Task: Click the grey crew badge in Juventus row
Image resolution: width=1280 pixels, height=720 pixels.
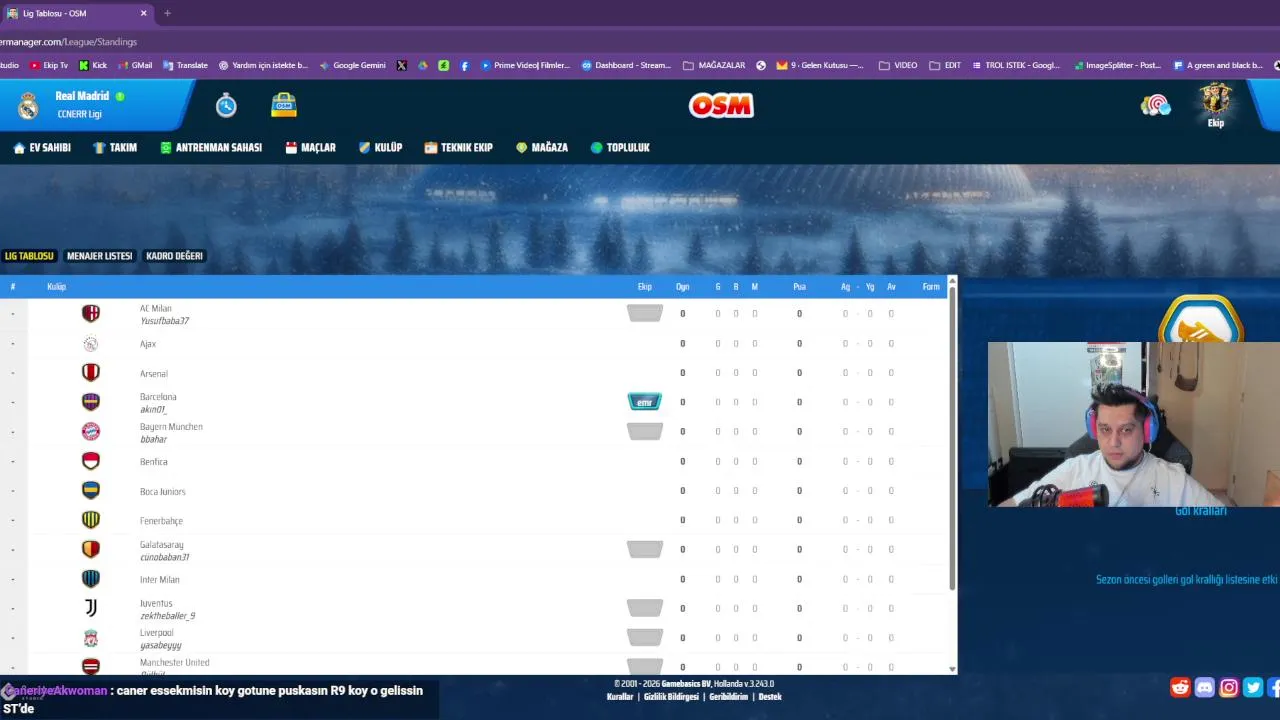Action: [x=645, y=608]
